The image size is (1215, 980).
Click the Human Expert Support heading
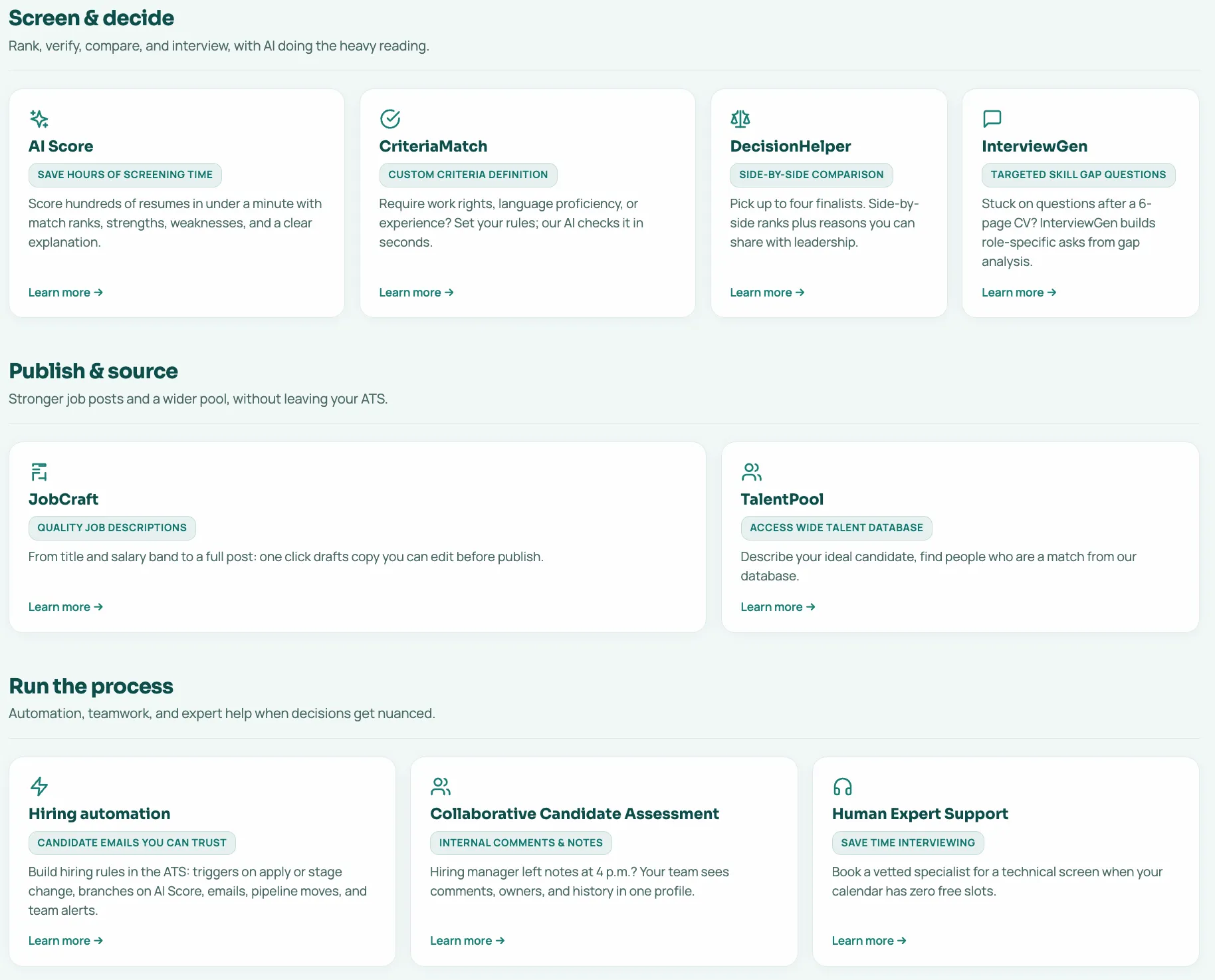pyautogui.click(x=921, y=814)
